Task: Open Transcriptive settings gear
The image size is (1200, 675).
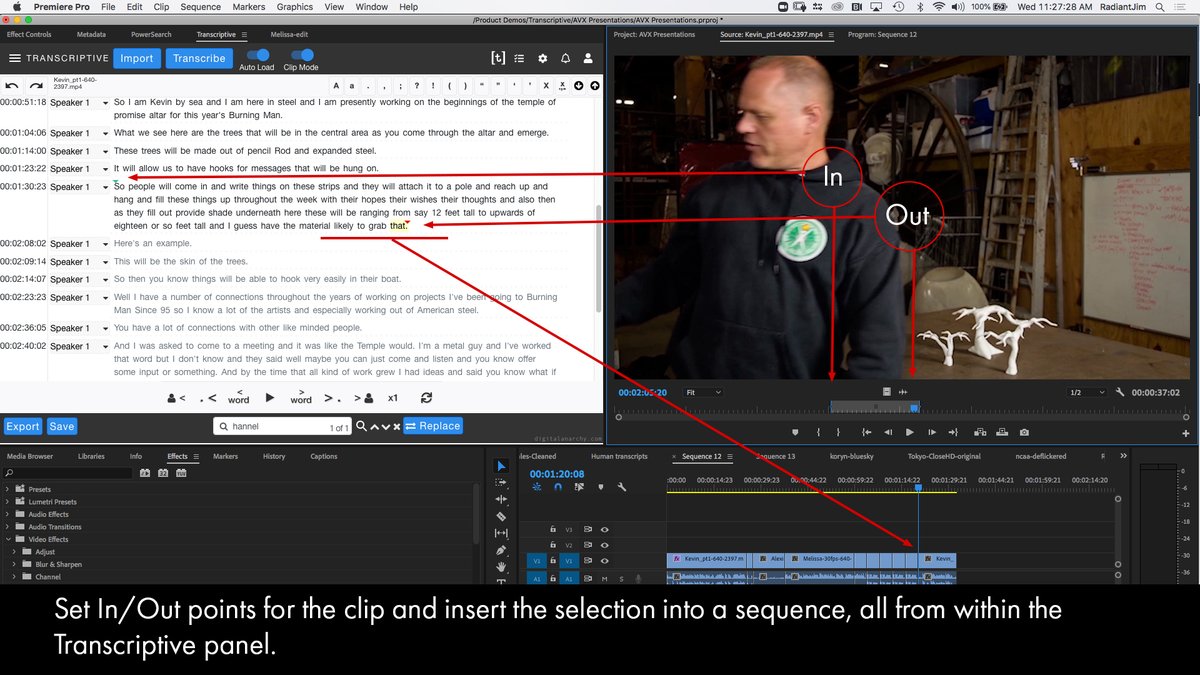Action: (543, 58)
